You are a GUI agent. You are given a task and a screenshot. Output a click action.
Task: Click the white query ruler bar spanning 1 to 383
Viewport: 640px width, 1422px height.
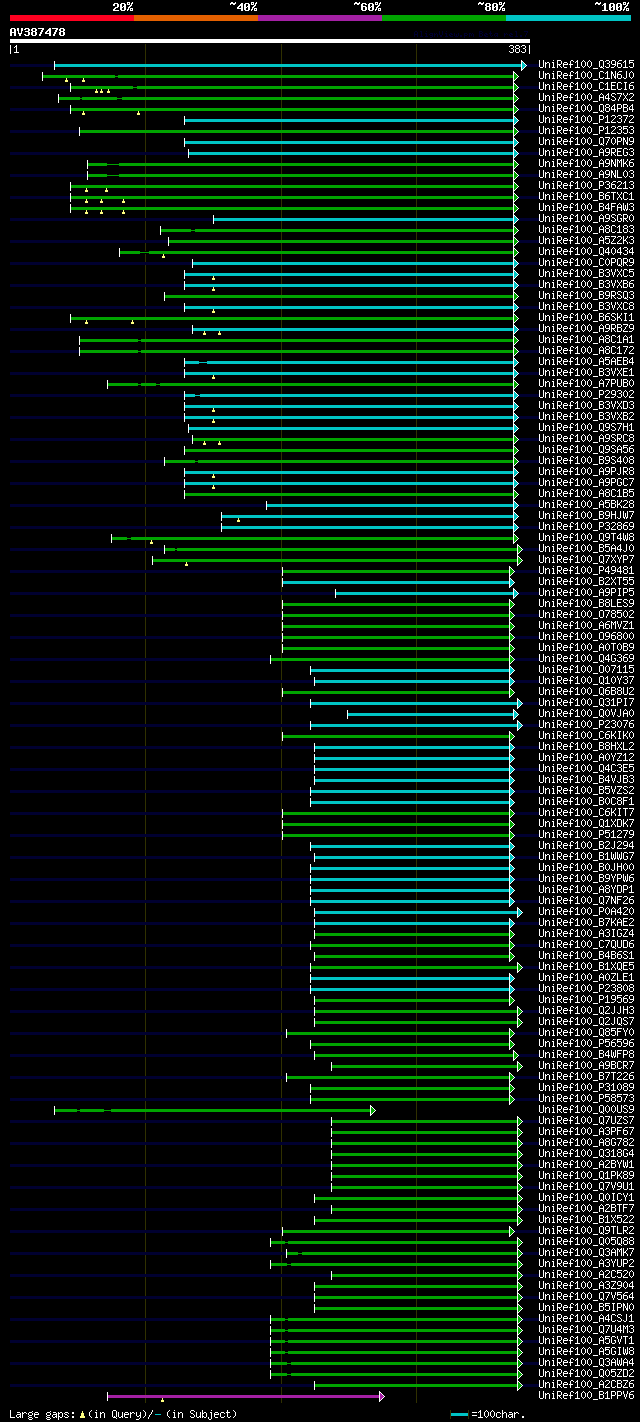[x=269, y=41]
